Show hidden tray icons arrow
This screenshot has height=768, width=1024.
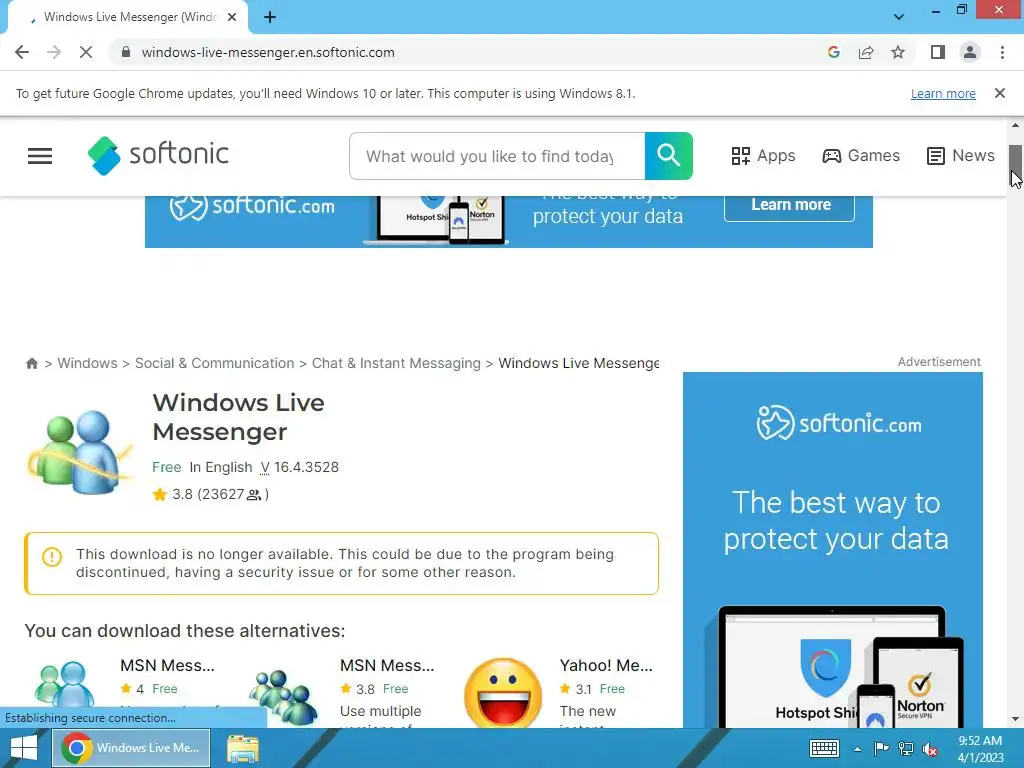coord(857,749)
